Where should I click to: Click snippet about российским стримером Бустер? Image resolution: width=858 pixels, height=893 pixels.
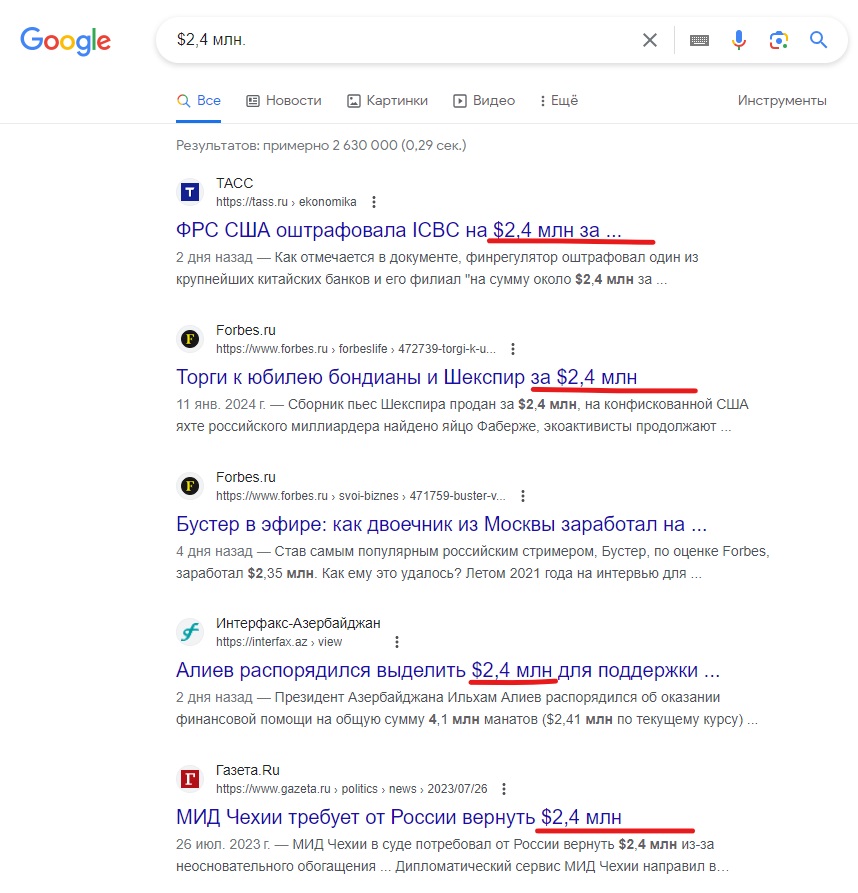coord(473,562)
